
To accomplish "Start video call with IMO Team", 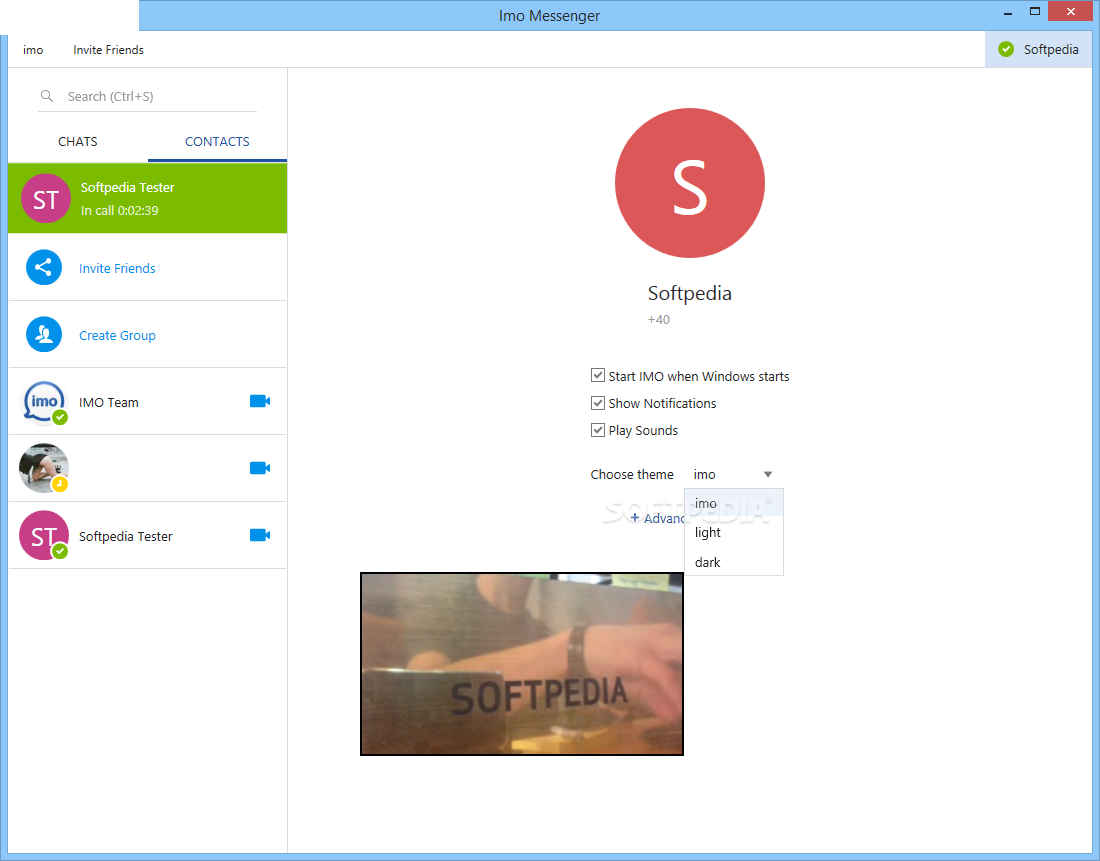I will (260, 401).
